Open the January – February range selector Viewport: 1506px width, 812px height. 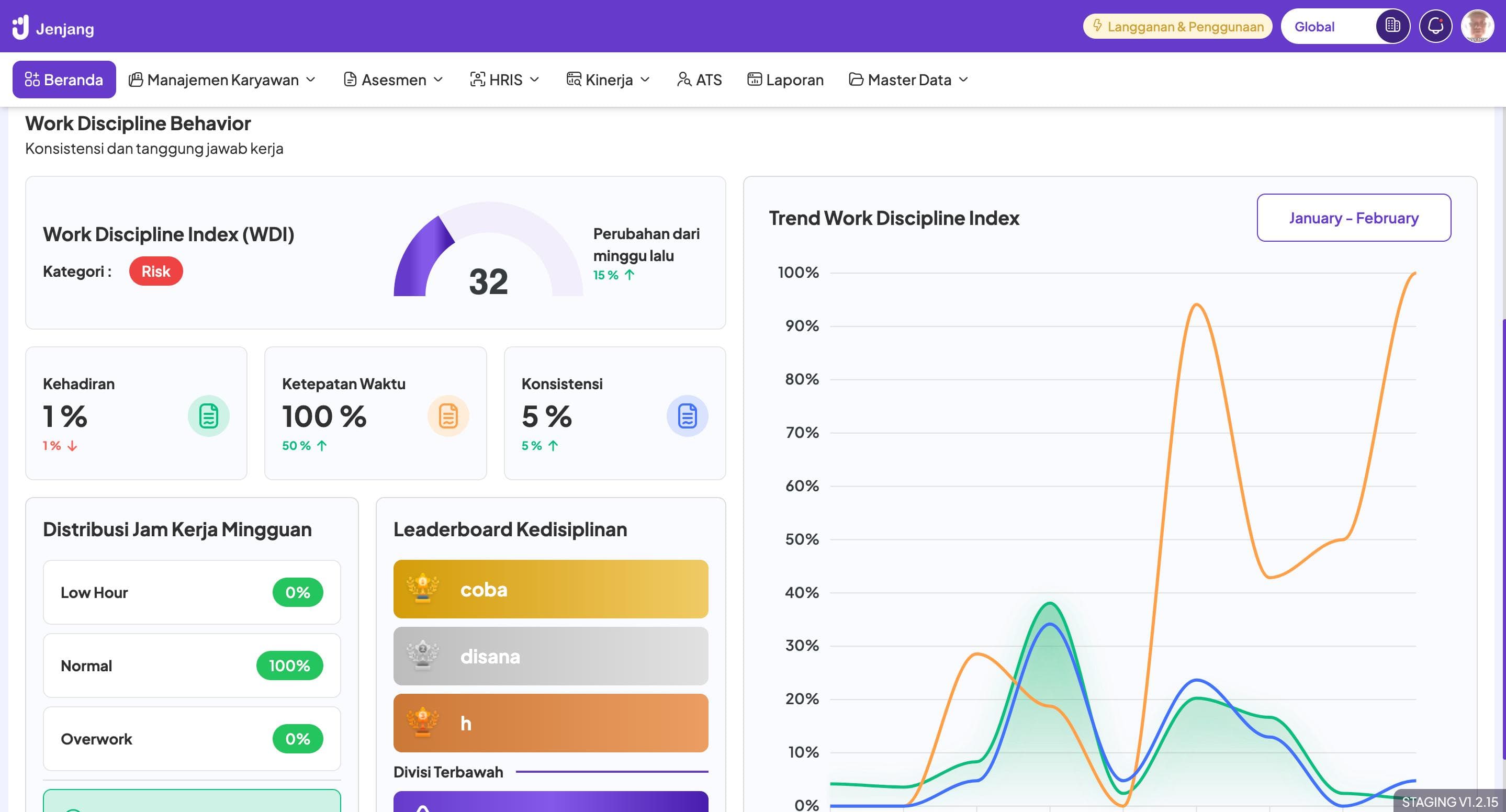point(1353,218)
